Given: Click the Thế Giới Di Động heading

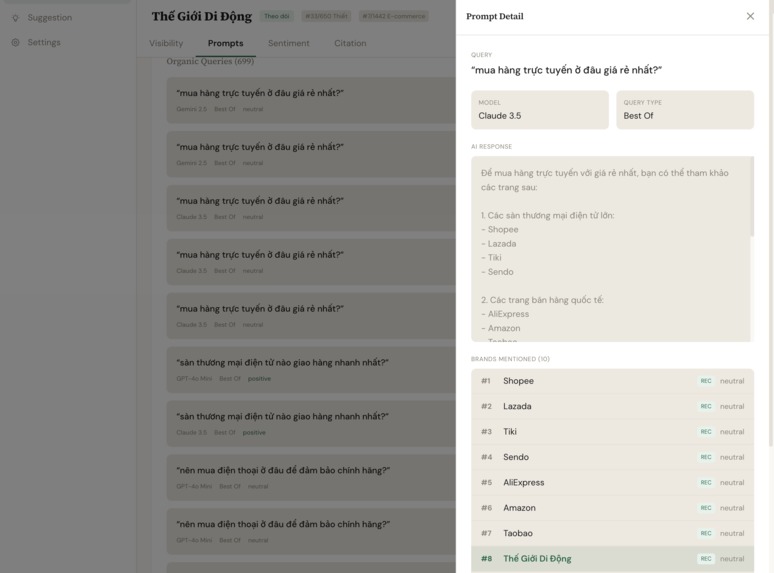Looking at the screenshot, I should tap(201, 16).
